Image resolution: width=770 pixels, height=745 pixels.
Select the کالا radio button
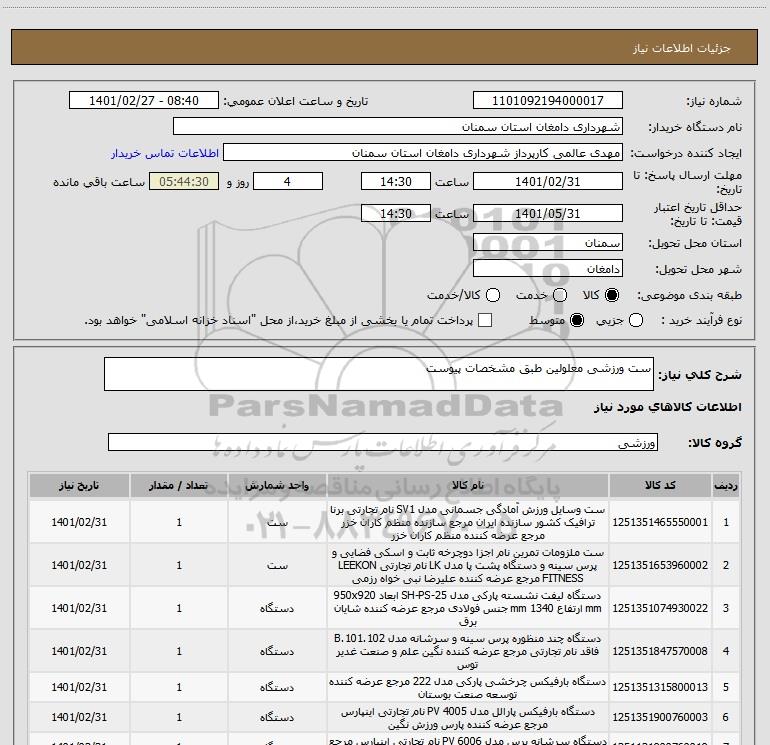(612, 295)
